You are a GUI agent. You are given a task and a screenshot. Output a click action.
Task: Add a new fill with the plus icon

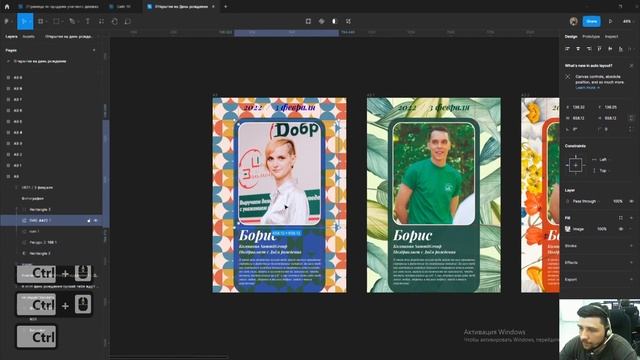[631, 218]
